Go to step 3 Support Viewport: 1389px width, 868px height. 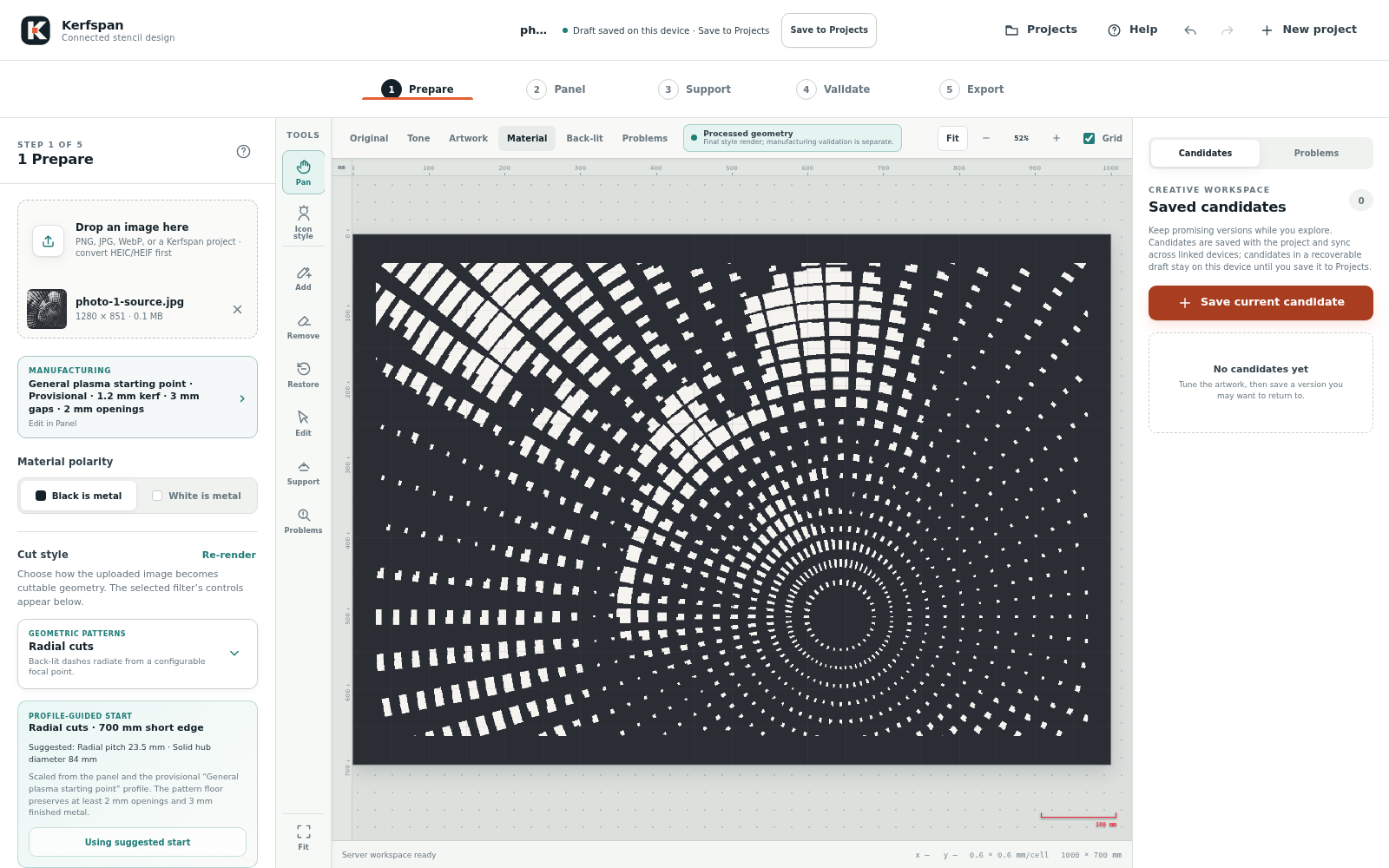tap(694, 89)
